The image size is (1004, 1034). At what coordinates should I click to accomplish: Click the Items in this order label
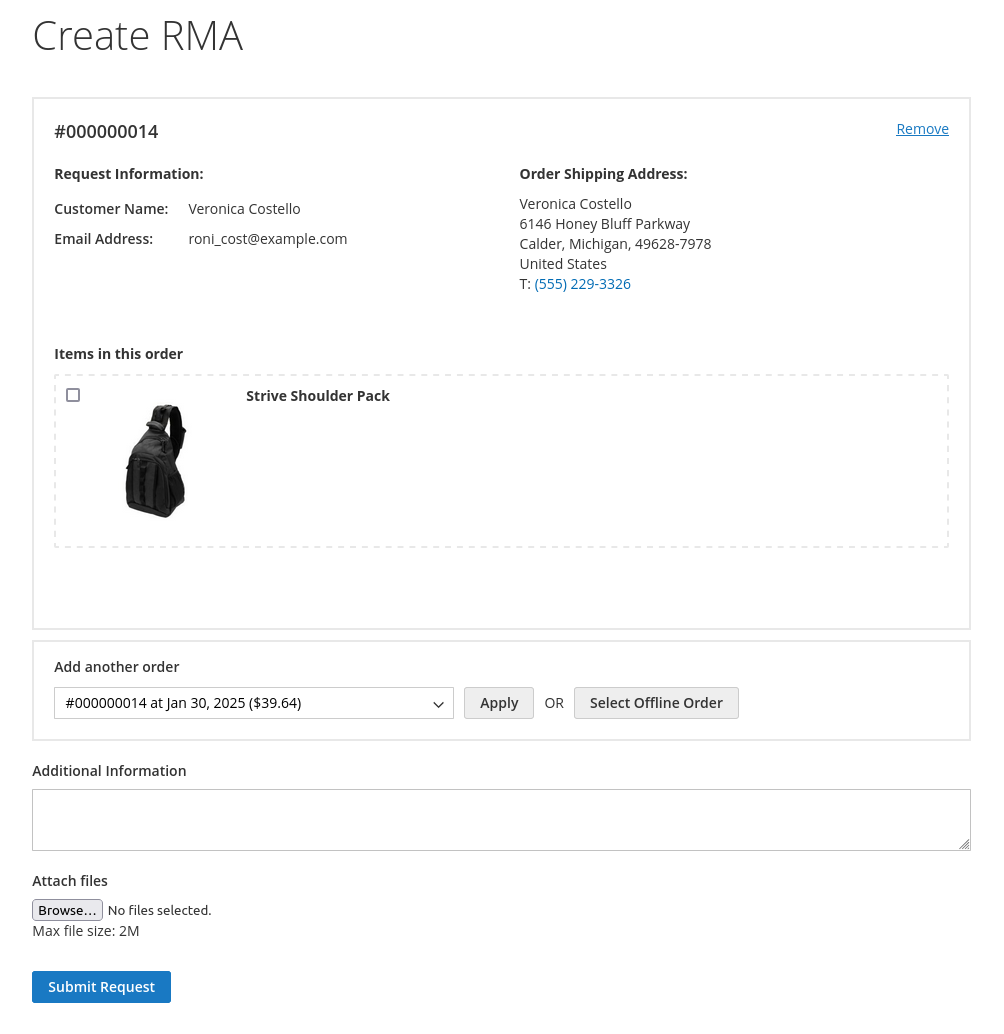click(118, 353)
